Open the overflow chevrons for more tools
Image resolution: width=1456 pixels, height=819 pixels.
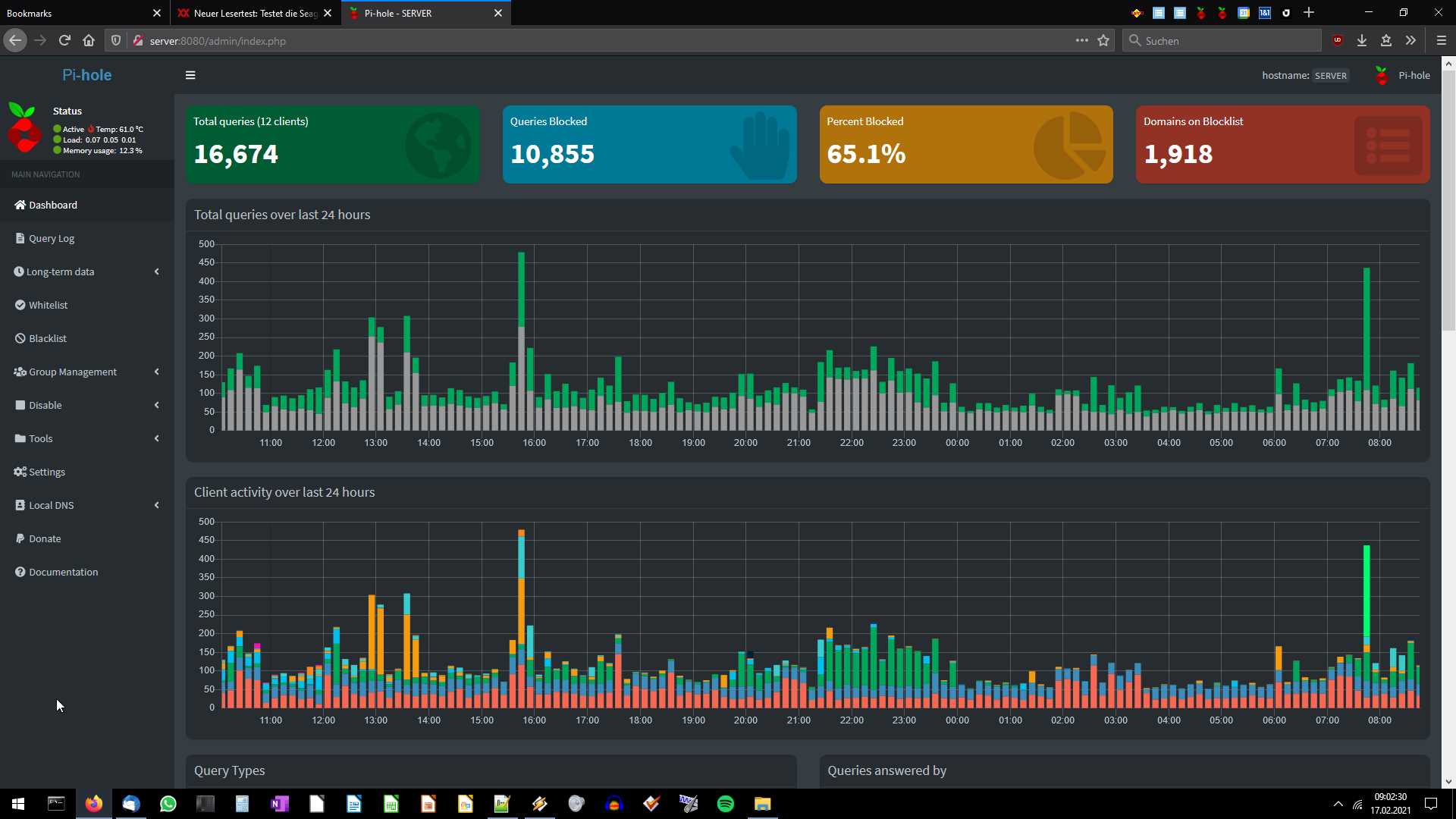pyautogui.click(x=1410, y=40)
